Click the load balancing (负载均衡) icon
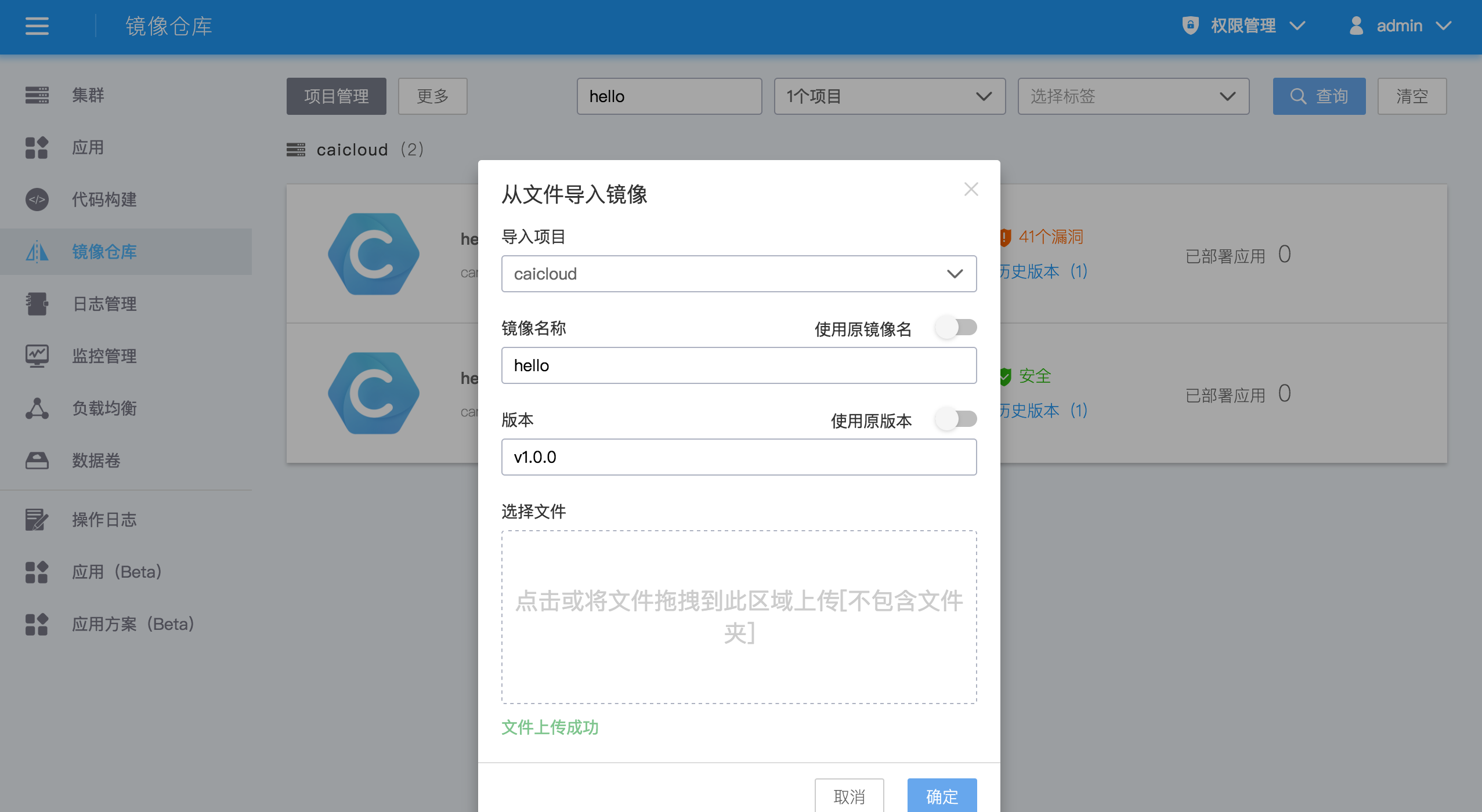The width and height of the screenshot is (1482, 812). click(x=37, y=408)
